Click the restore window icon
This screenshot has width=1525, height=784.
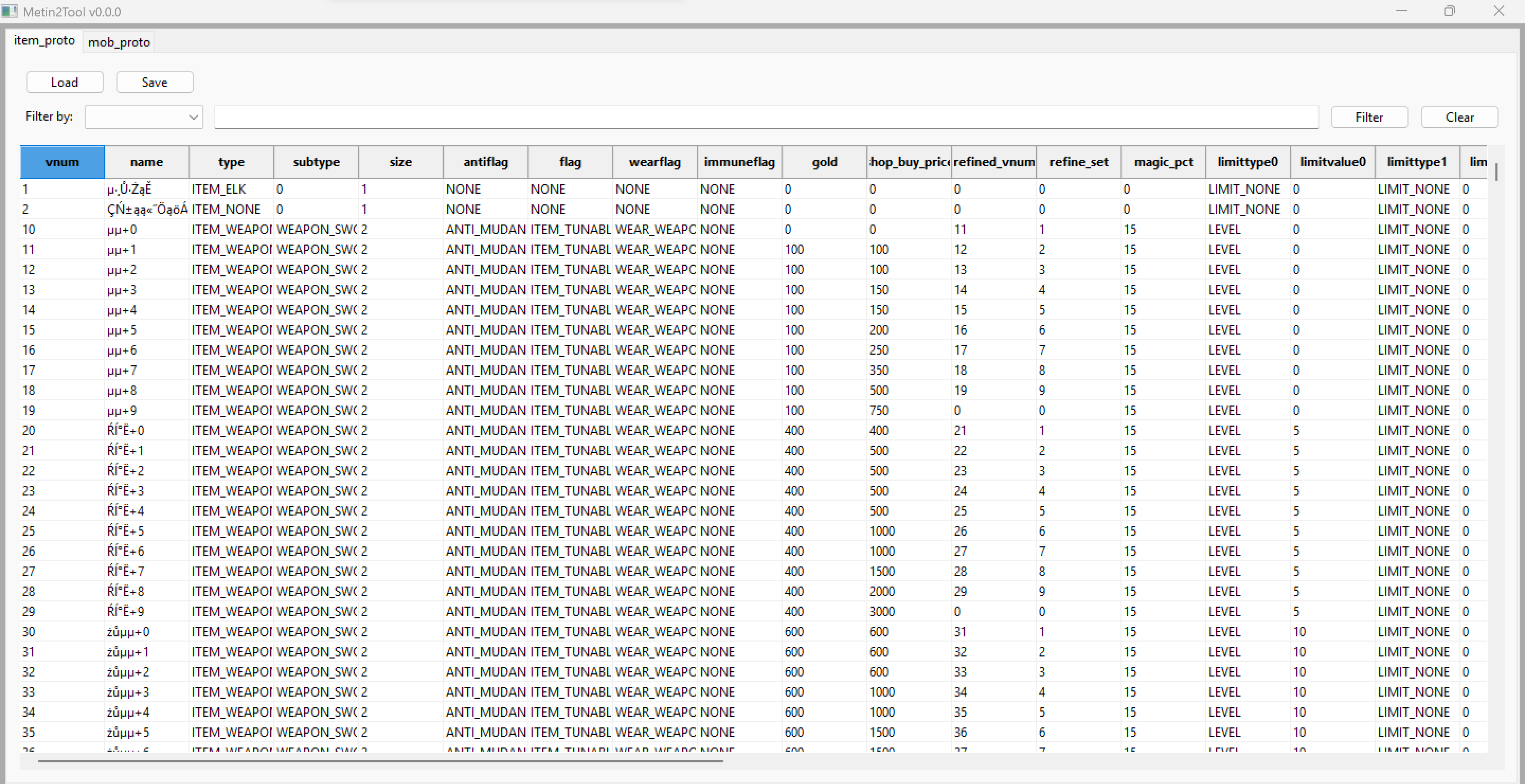click(1449, 11)
